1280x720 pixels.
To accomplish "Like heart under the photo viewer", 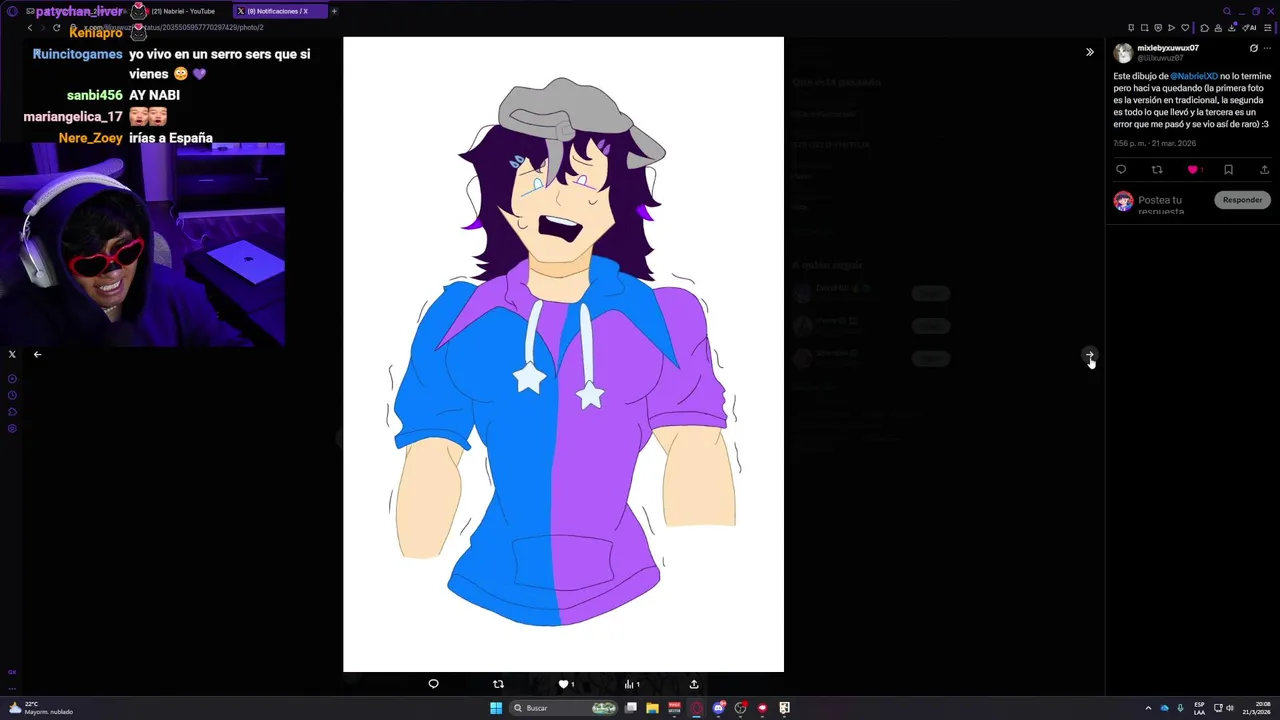I will pos(563,684).
